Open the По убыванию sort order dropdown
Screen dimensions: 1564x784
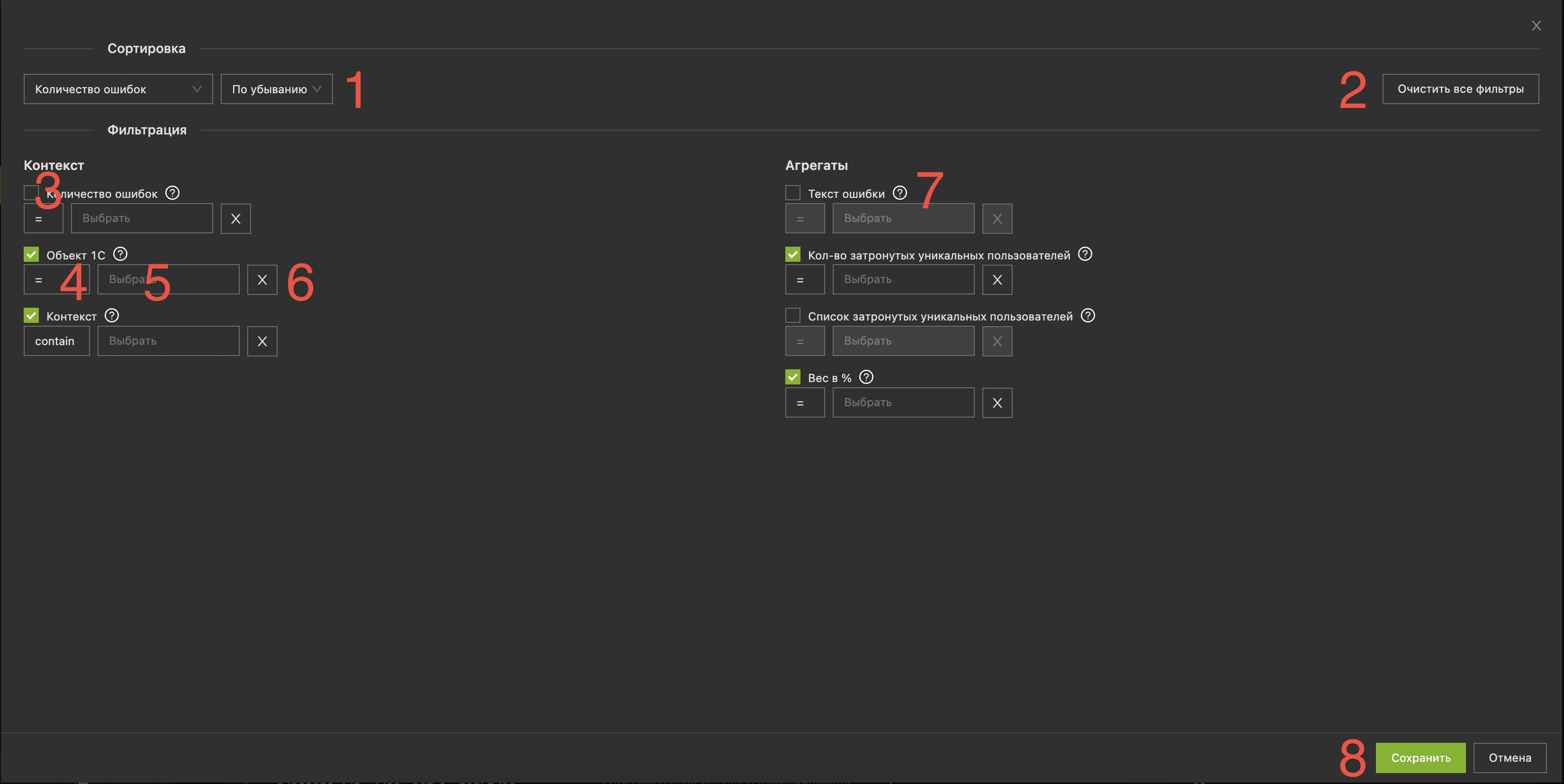click(277, 89)
